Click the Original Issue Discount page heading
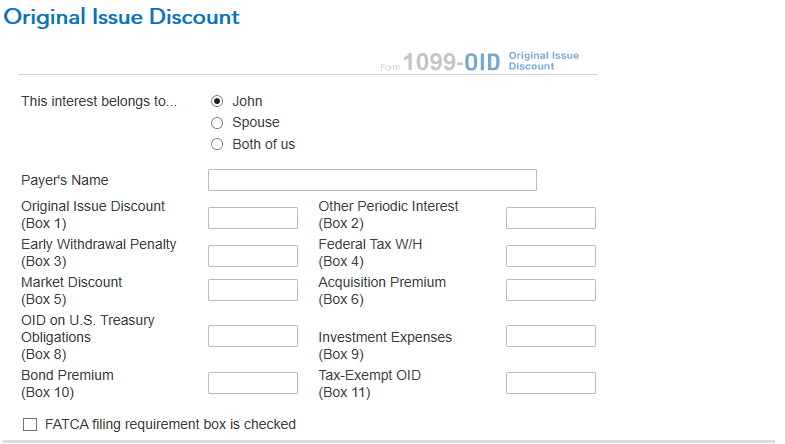 (x=122, y=18)
